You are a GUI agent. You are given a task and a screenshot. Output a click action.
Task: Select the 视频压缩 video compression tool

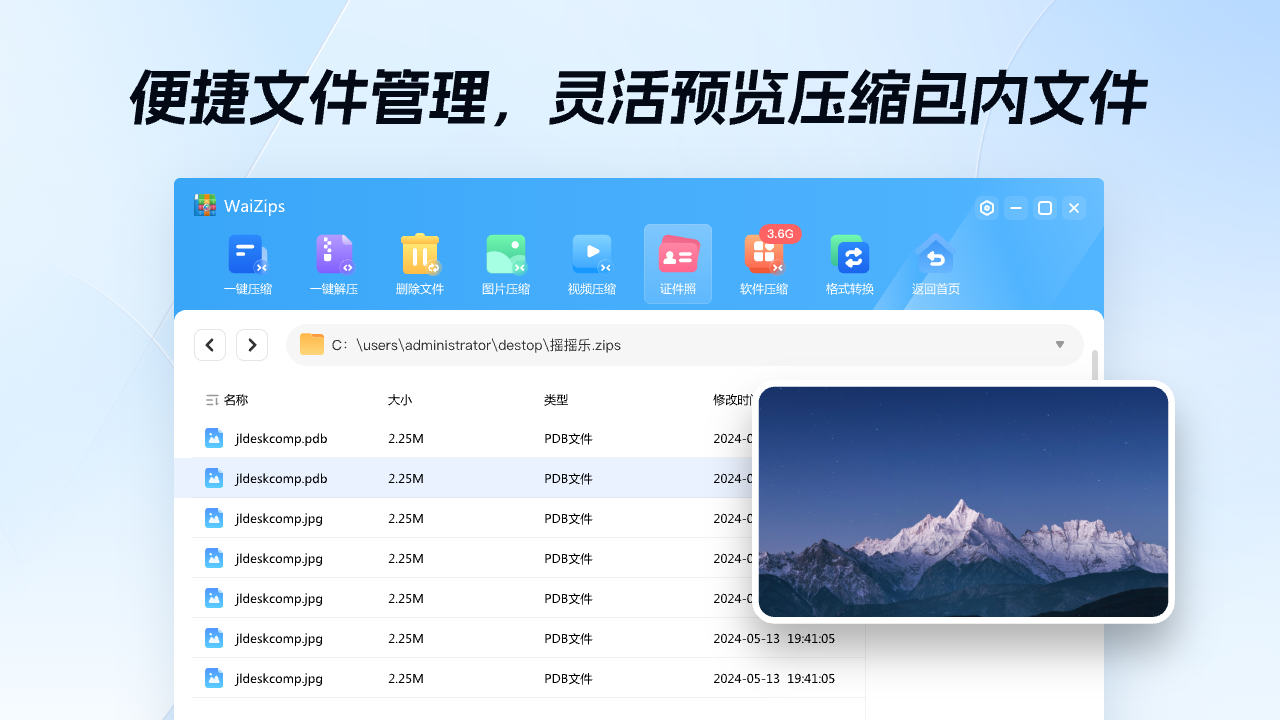[591, 263]
